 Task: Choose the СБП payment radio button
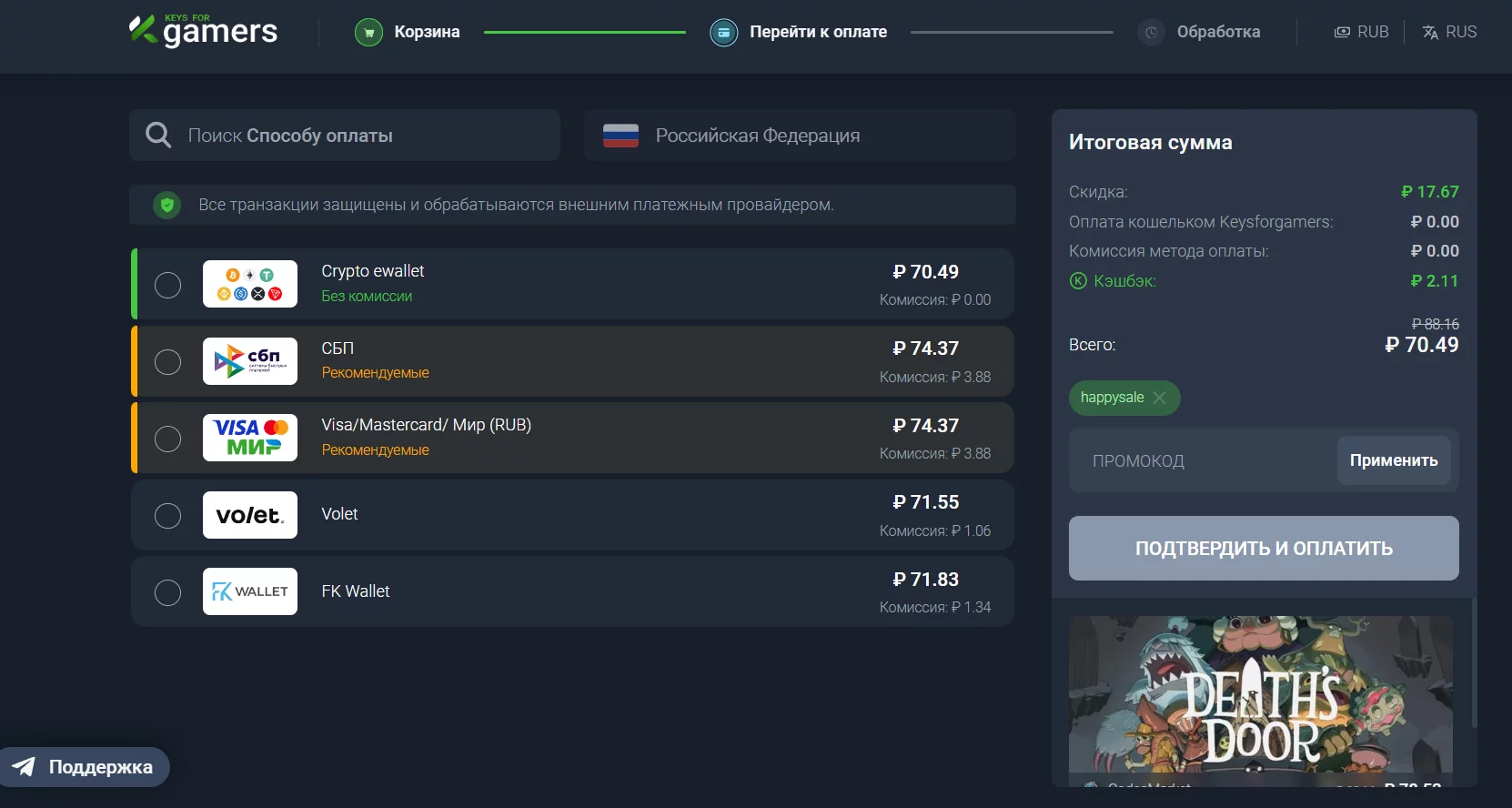pyautogui.click(x=167, y=362)
